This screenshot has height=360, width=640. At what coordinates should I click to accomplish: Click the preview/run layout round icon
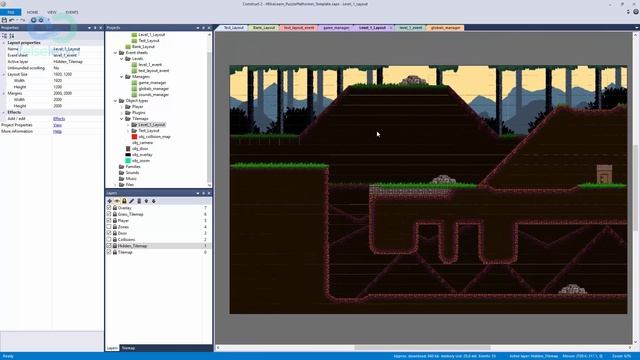pos(33,20)
